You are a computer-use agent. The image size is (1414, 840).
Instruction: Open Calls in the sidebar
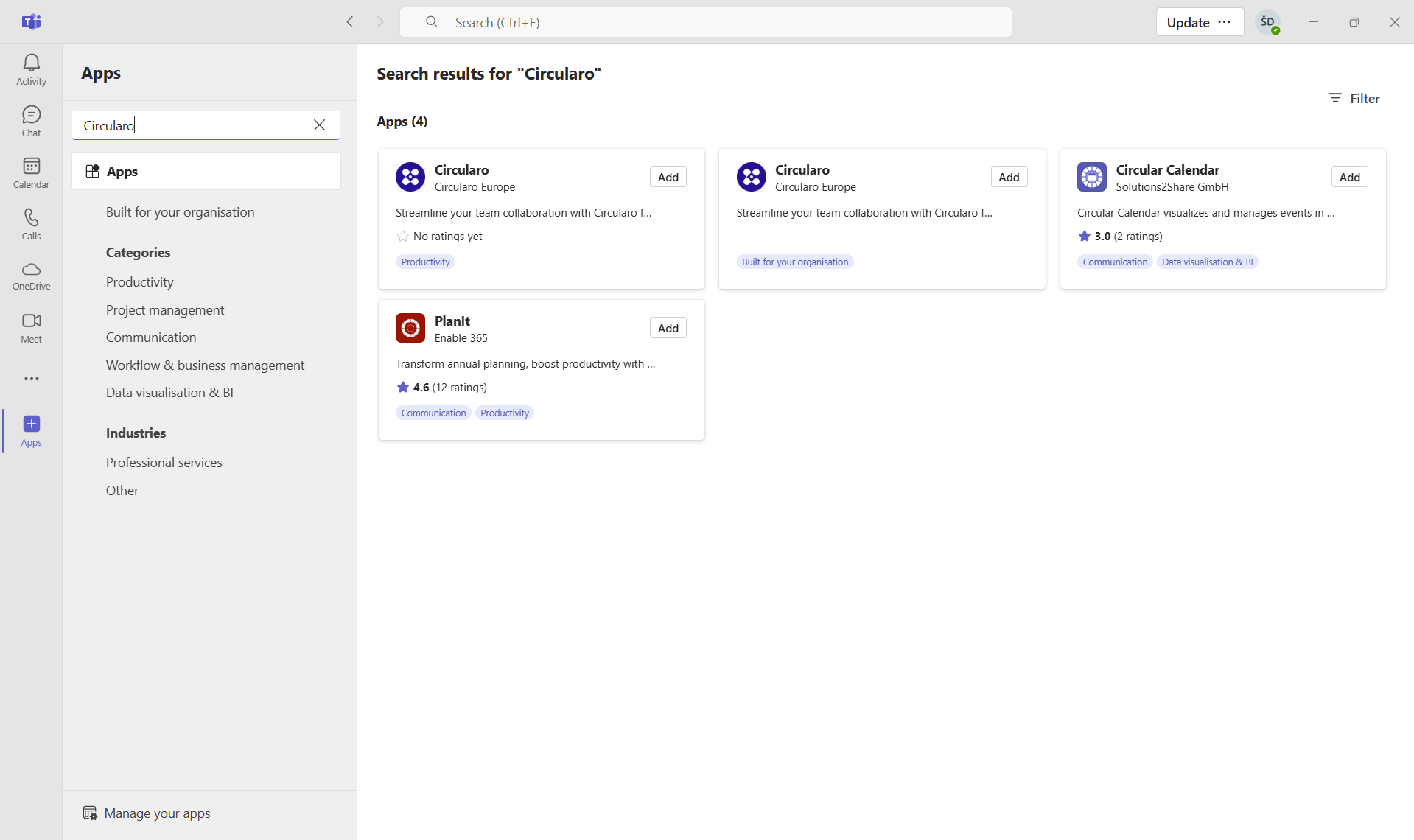coord(31,224)
